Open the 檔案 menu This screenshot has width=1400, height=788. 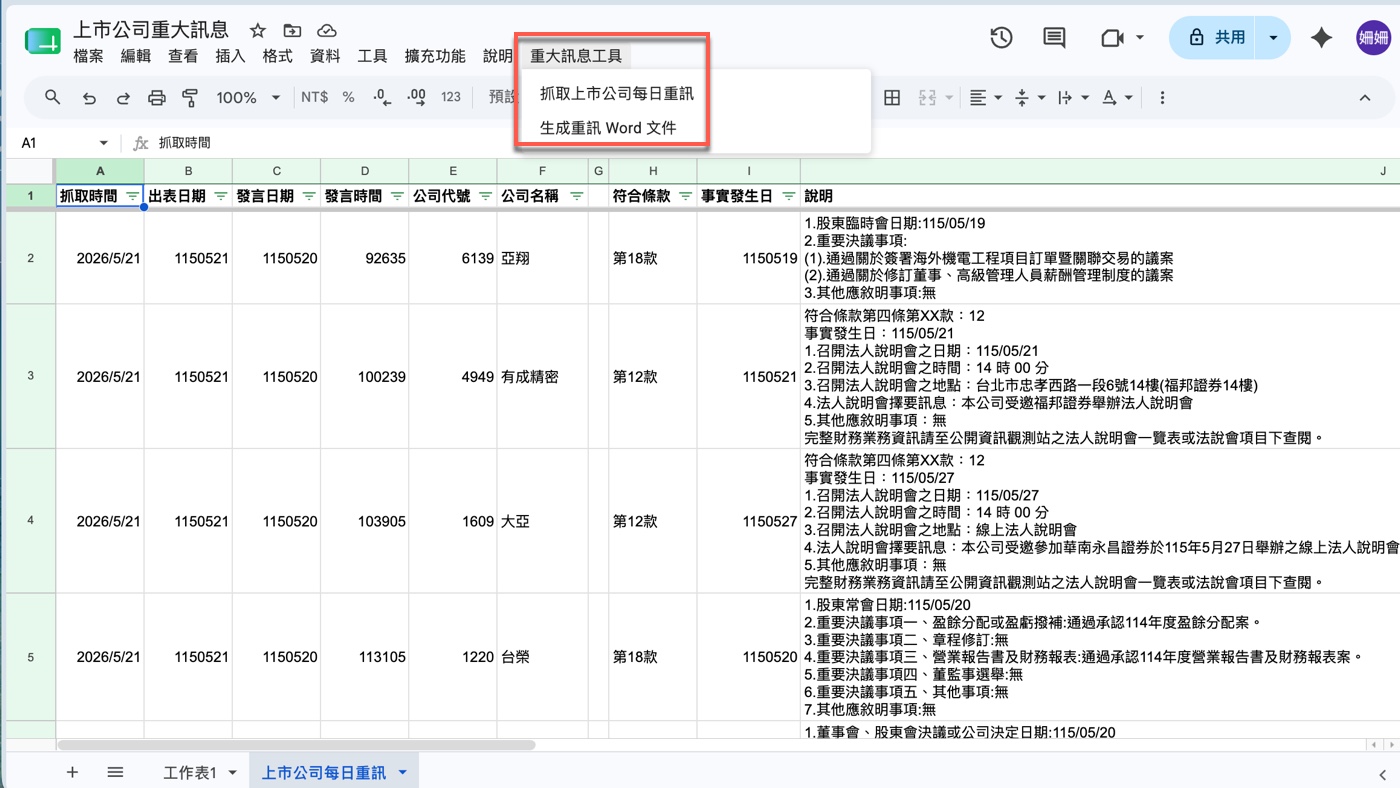(88, 56)
